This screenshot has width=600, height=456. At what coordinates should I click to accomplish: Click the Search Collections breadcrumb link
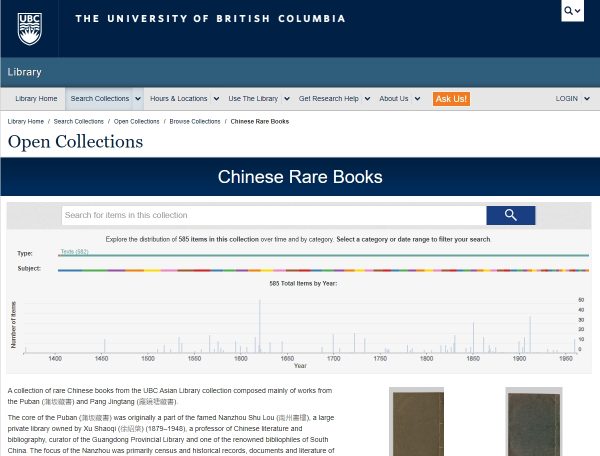79,121
